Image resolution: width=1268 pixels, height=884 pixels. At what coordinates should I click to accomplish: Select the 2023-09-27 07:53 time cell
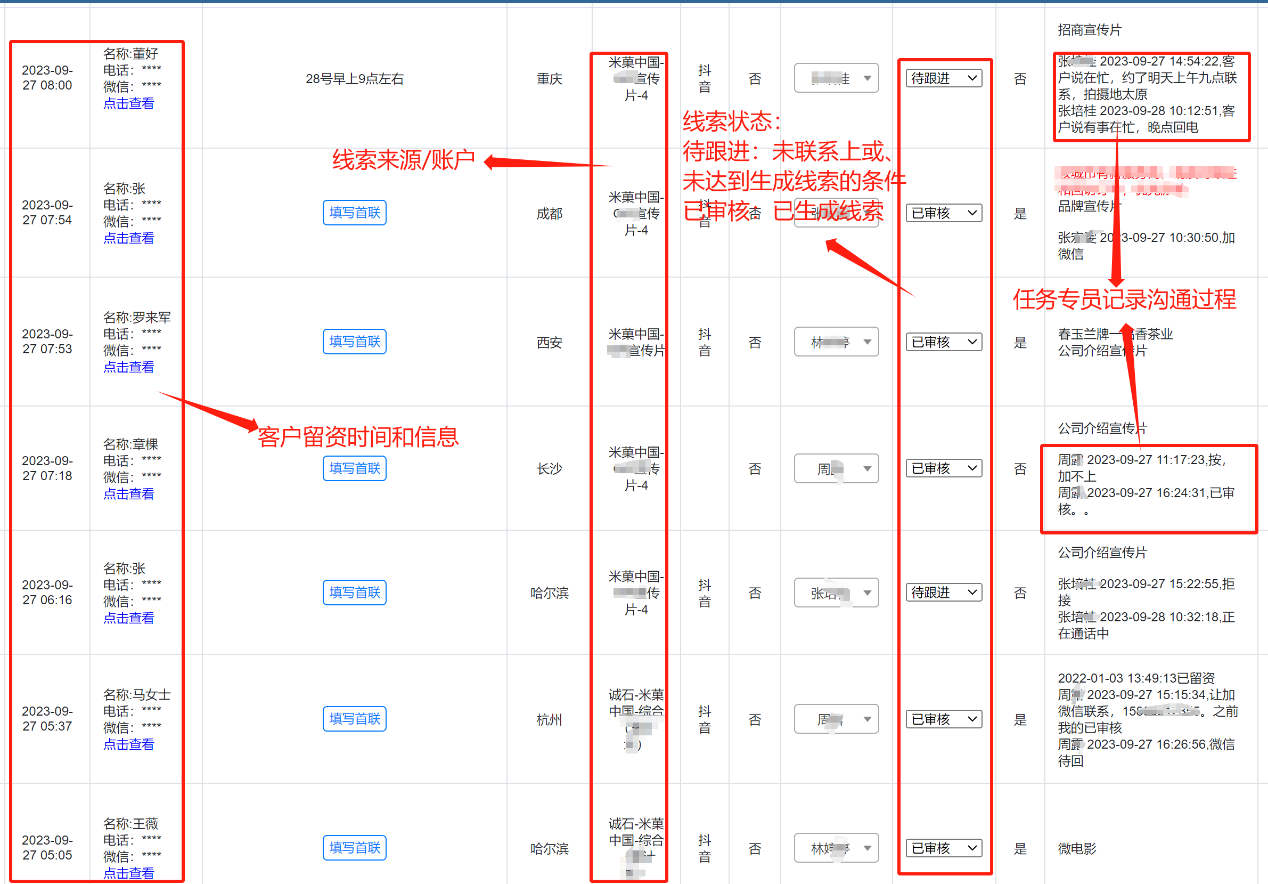pyautogui.click(x=47, y=342)
